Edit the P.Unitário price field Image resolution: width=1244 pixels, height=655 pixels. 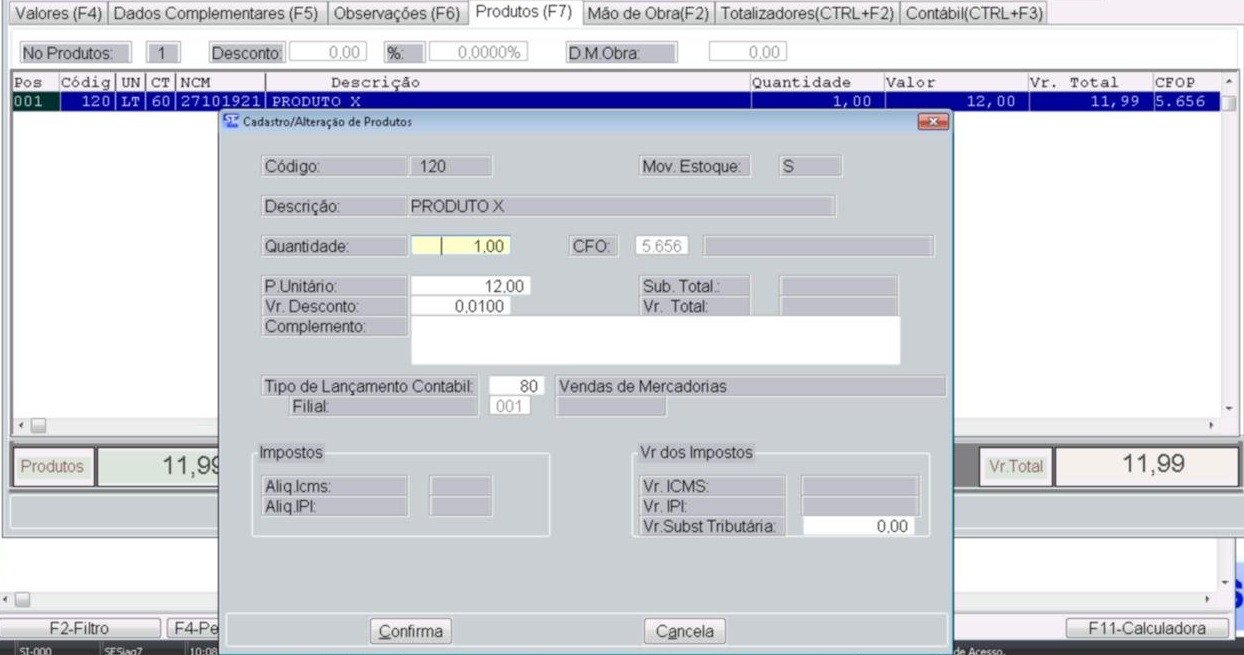(470, 287)
